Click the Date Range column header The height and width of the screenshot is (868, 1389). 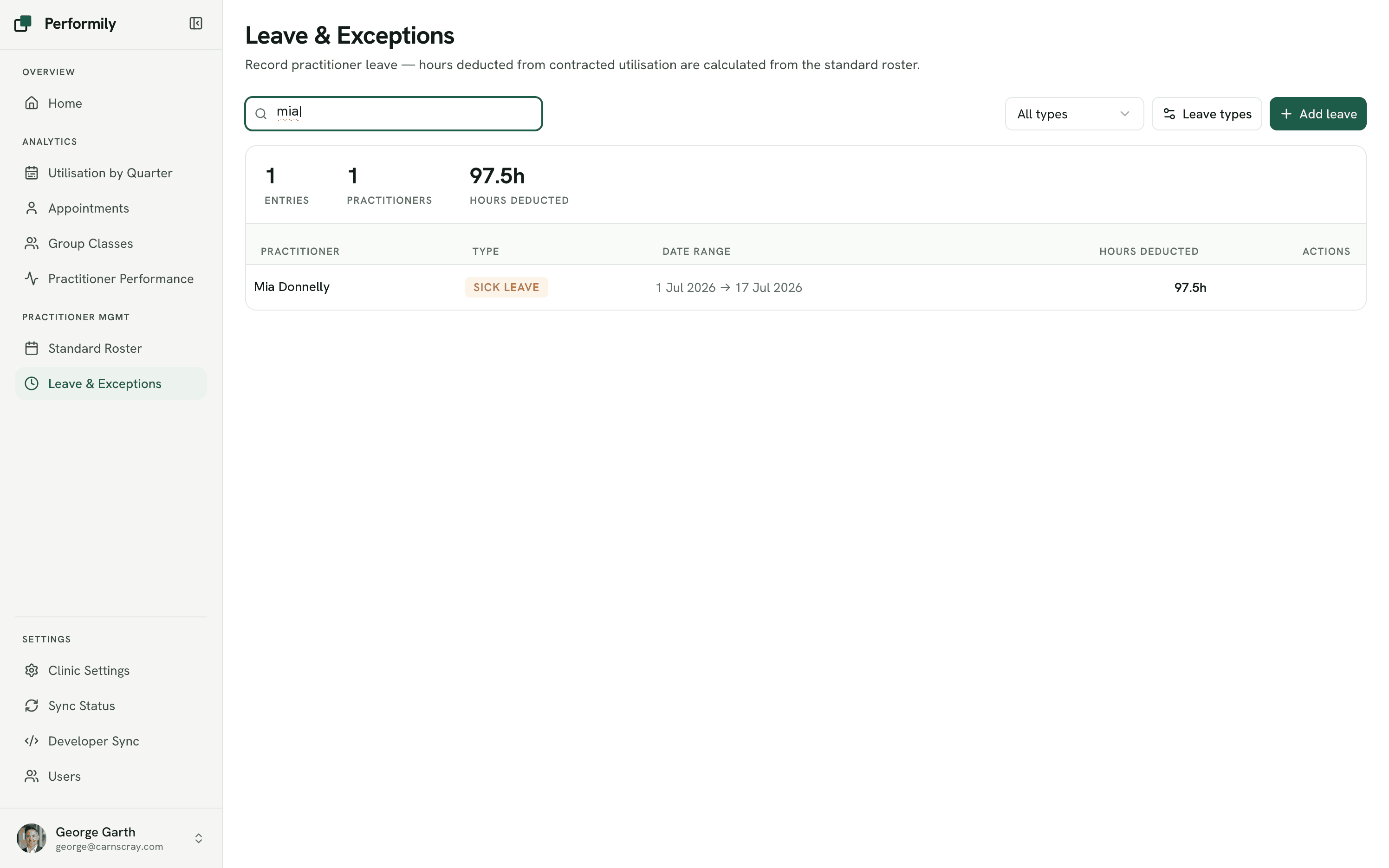(696, 252)
